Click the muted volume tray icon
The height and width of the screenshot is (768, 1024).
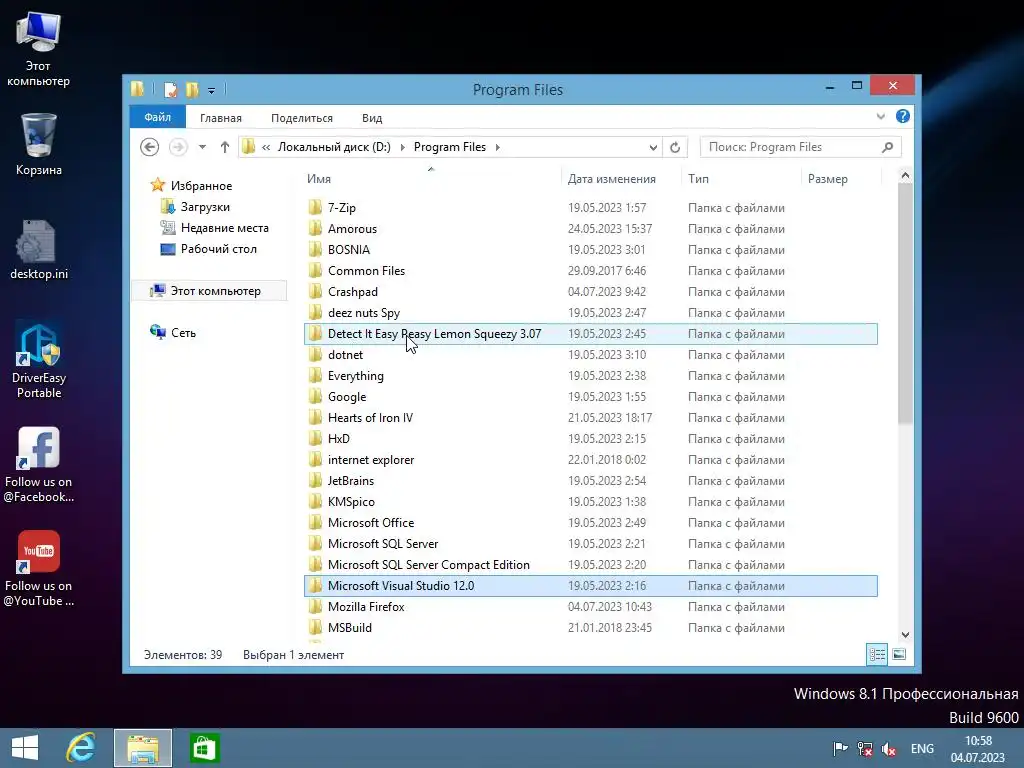[x=889, y=748]
